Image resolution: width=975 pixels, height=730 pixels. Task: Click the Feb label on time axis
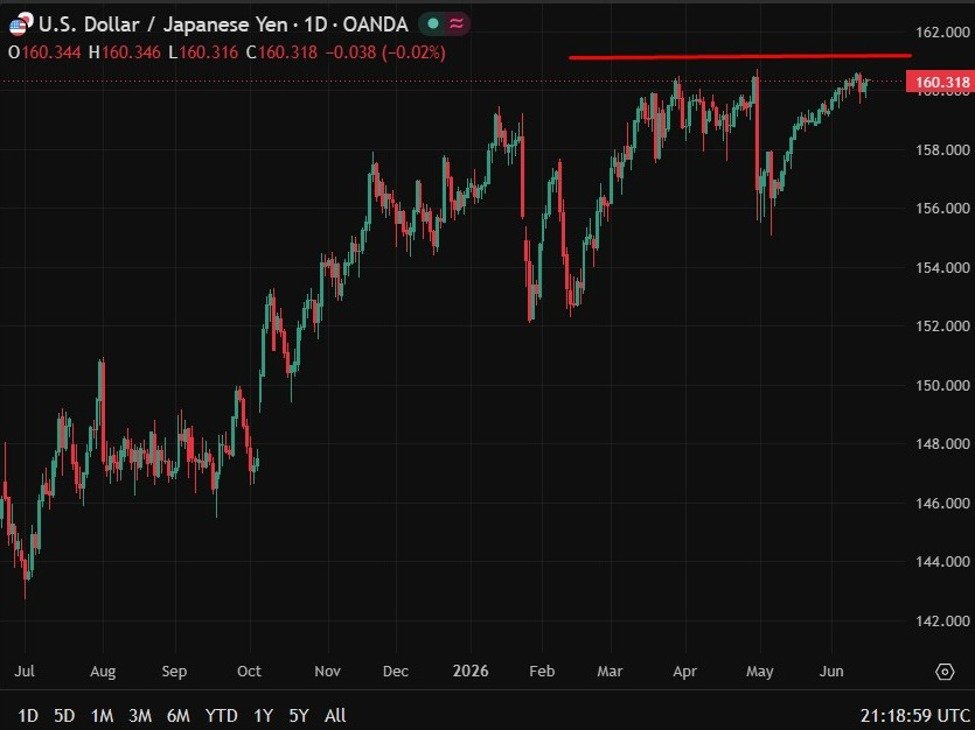542,672
